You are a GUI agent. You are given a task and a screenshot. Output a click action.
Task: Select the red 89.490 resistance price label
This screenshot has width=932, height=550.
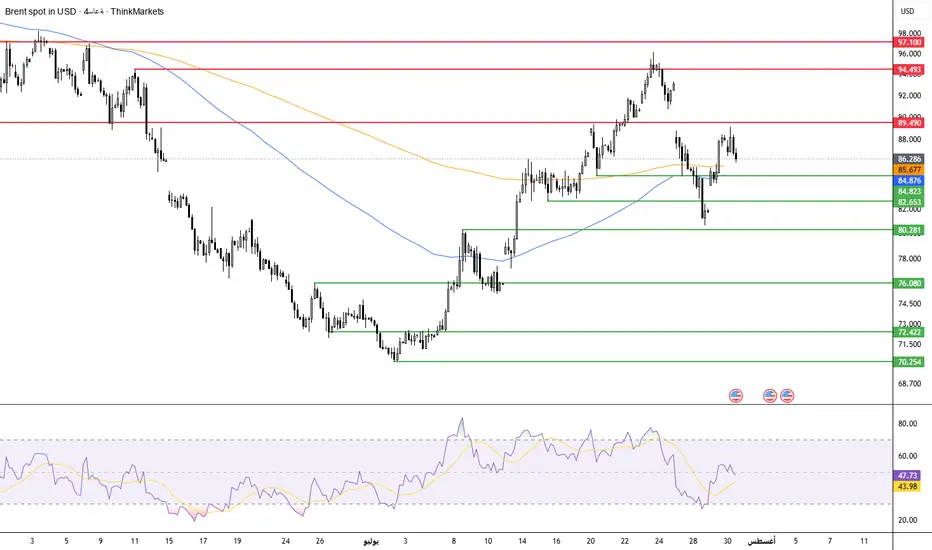point(909,123)
